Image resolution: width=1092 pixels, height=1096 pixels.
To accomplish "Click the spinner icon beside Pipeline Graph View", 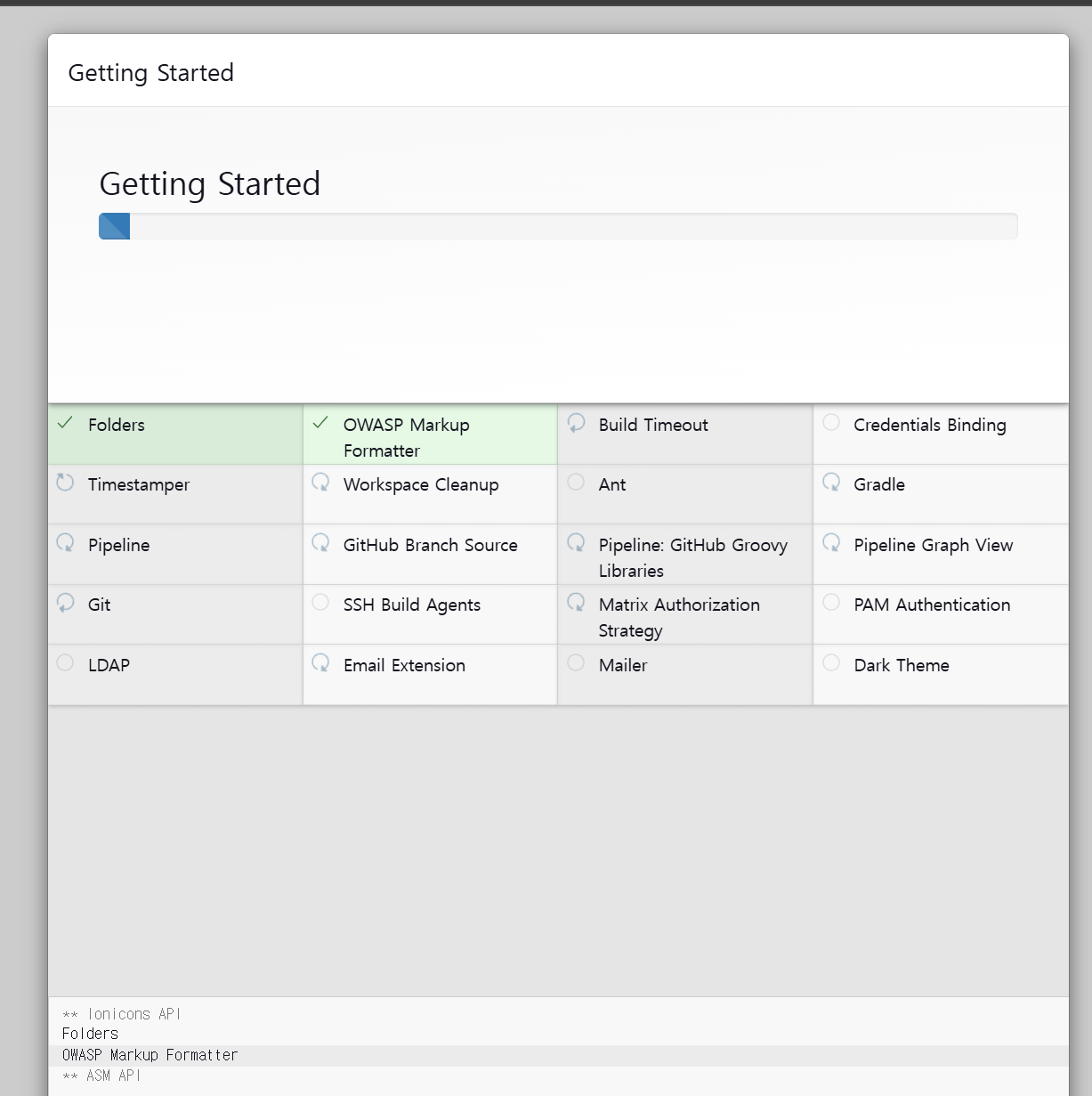I will pos(831,543).
